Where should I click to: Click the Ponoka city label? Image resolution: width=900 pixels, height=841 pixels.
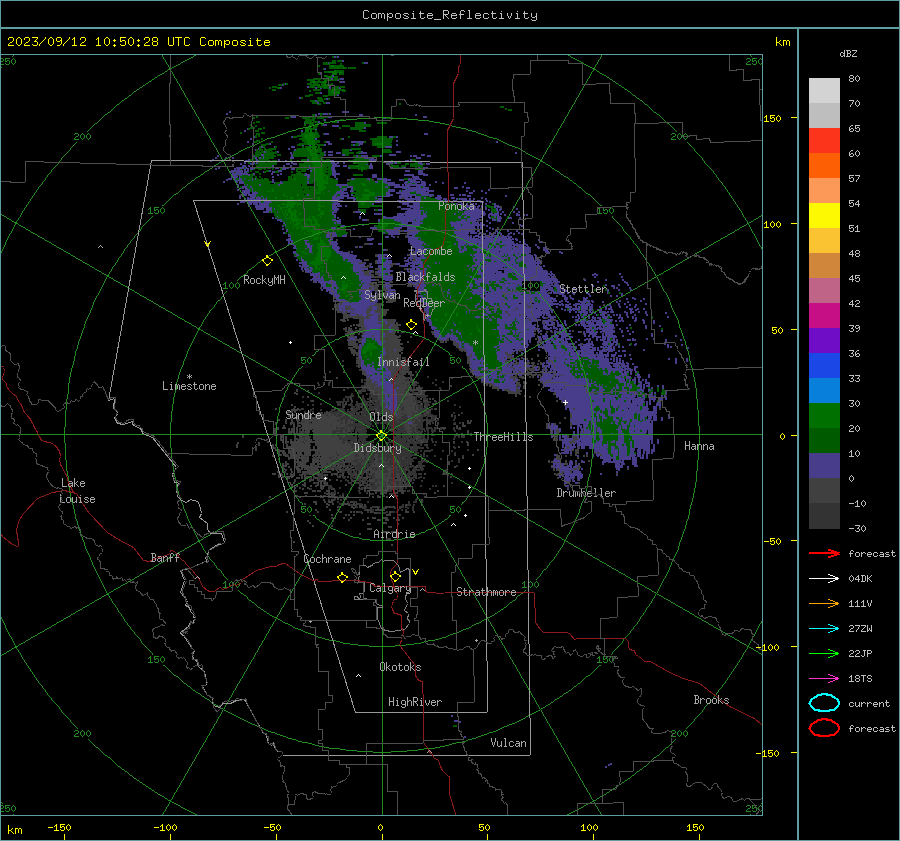(456, 206)
